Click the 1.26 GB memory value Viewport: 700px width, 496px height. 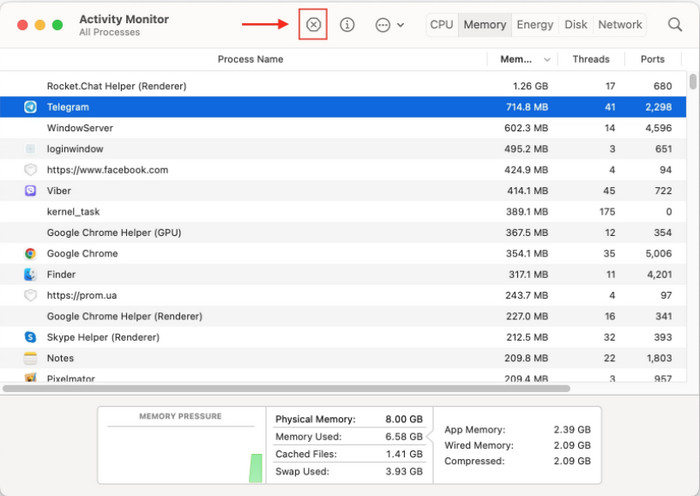530,86
